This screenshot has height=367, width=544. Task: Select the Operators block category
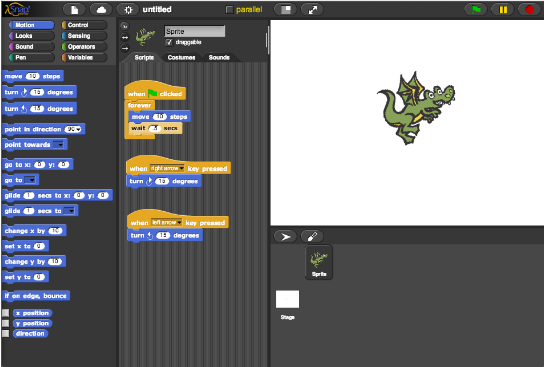click(x=84, y=46)
